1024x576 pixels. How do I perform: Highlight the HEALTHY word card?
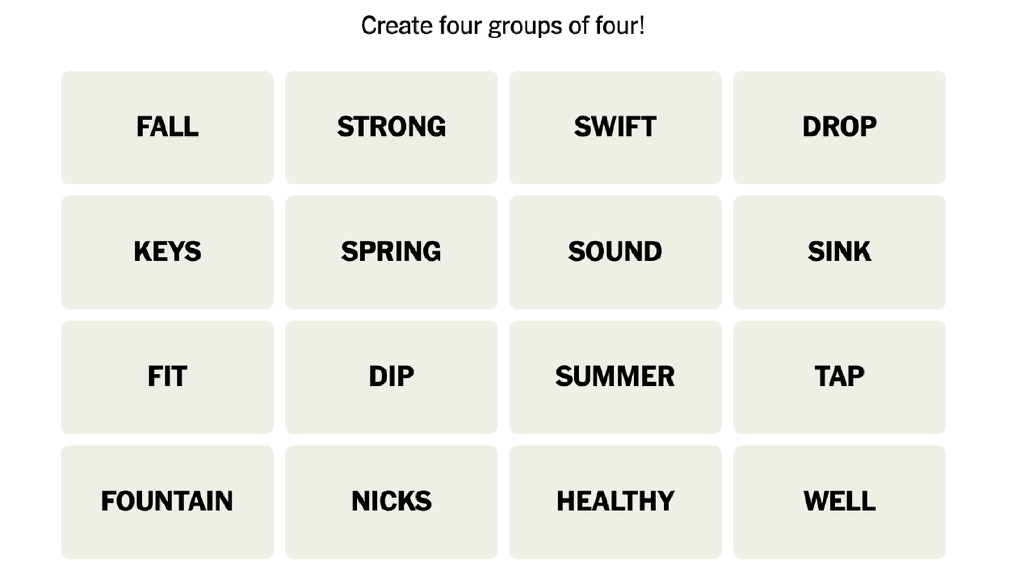pos(615,502)
